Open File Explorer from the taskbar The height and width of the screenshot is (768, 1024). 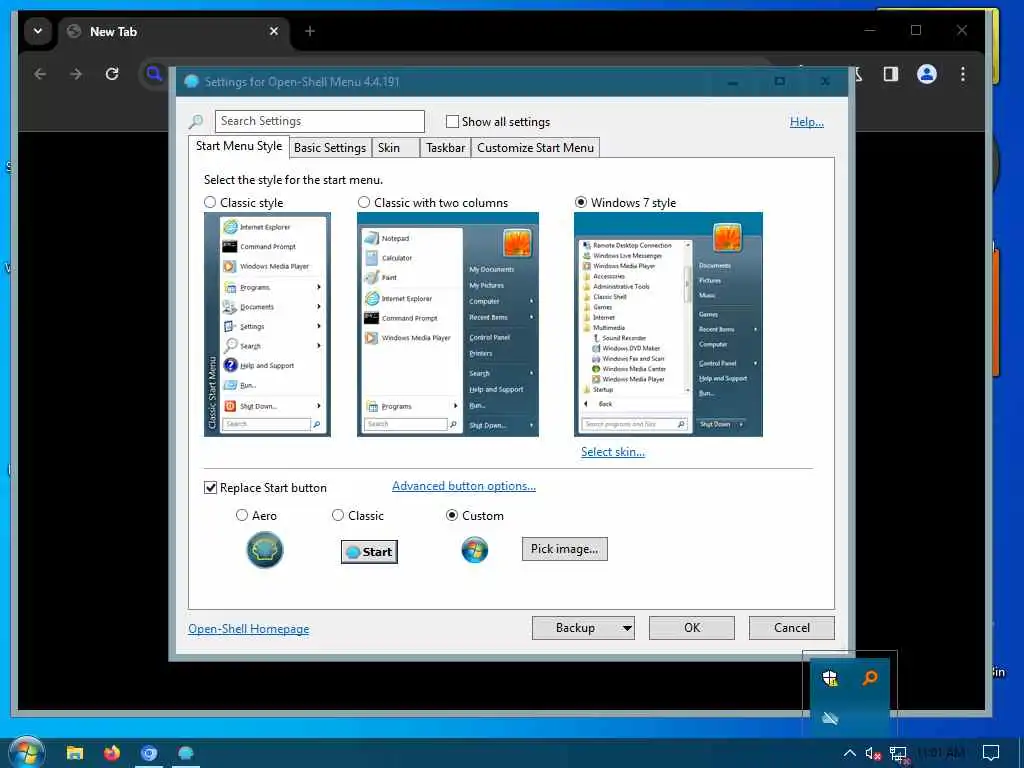tap(74, 753)
